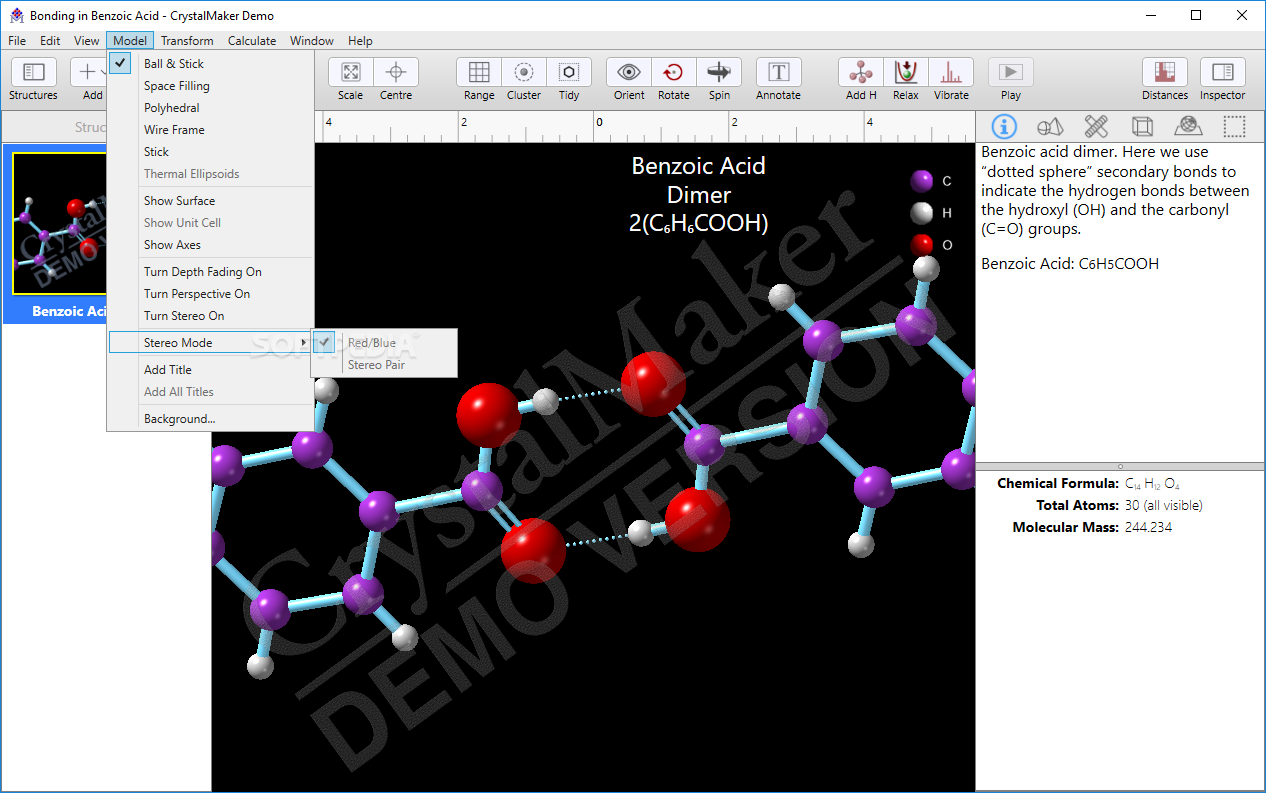Activate the Rotate tool
The height and width of the screenshot is (793, 1266).
coord(674,72)
